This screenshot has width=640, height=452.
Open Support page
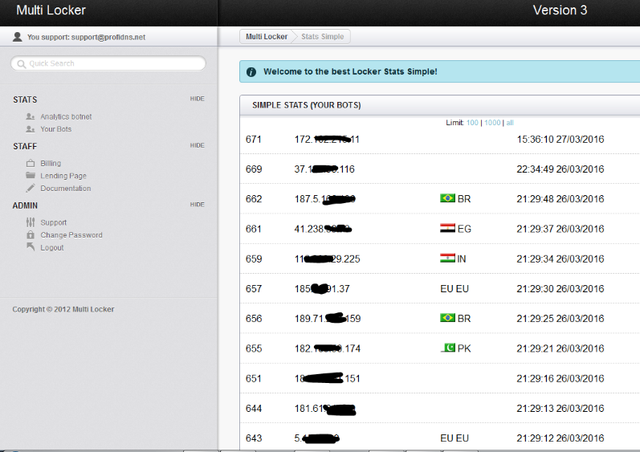click(x=53, y=223)
